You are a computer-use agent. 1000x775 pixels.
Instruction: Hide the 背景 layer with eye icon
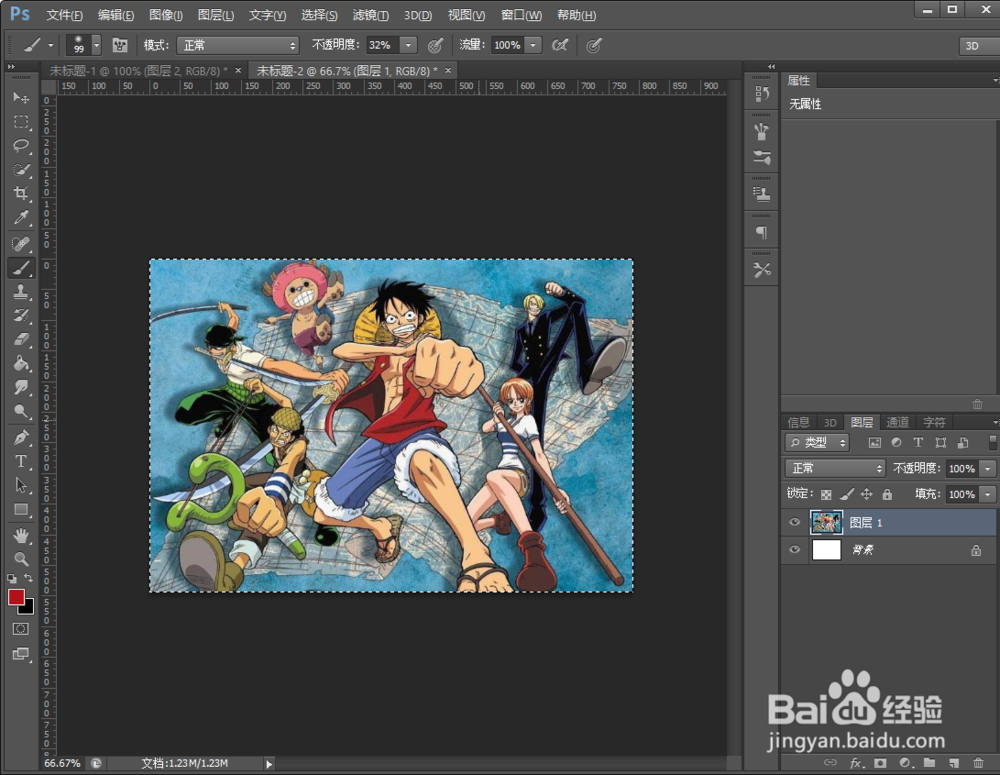794,550
